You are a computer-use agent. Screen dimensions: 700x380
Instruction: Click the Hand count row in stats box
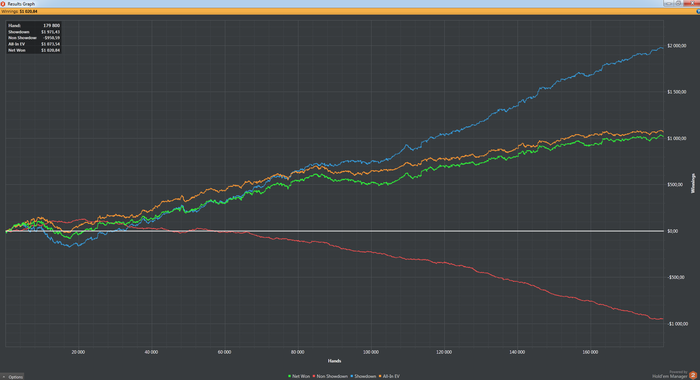[x=34, y=26]
